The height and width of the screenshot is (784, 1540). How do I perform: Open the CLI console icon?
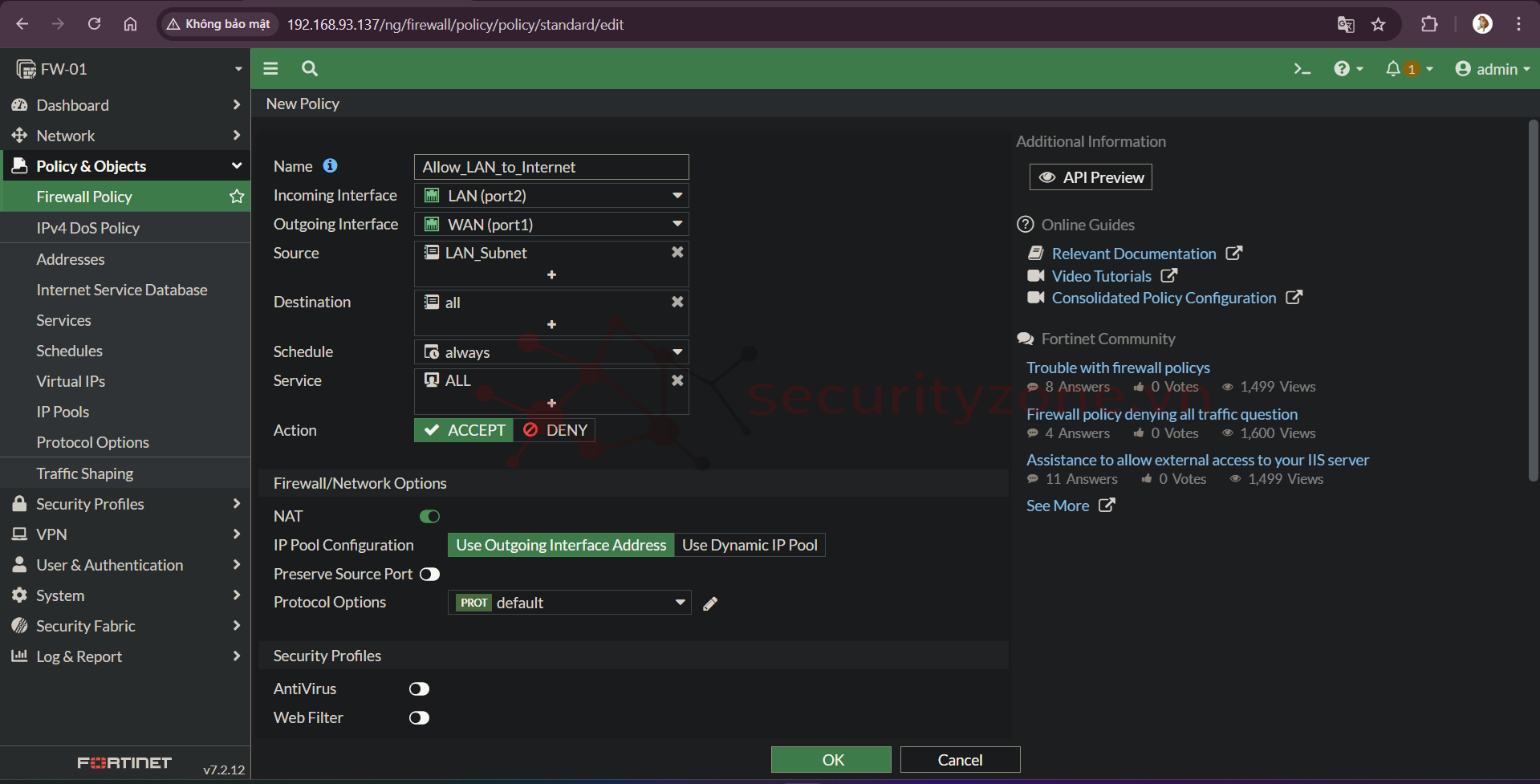[x=1302, y=69]
